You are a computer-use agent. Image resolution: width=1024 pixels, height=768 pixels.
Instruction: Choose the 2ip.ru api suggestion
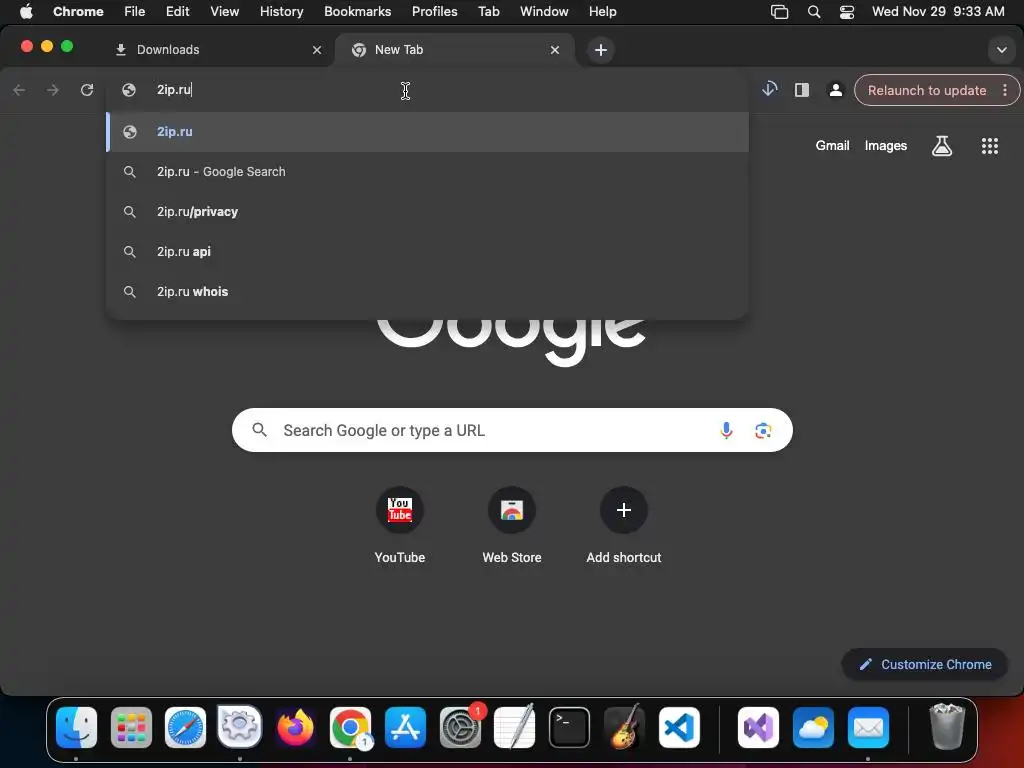(427, 251)
